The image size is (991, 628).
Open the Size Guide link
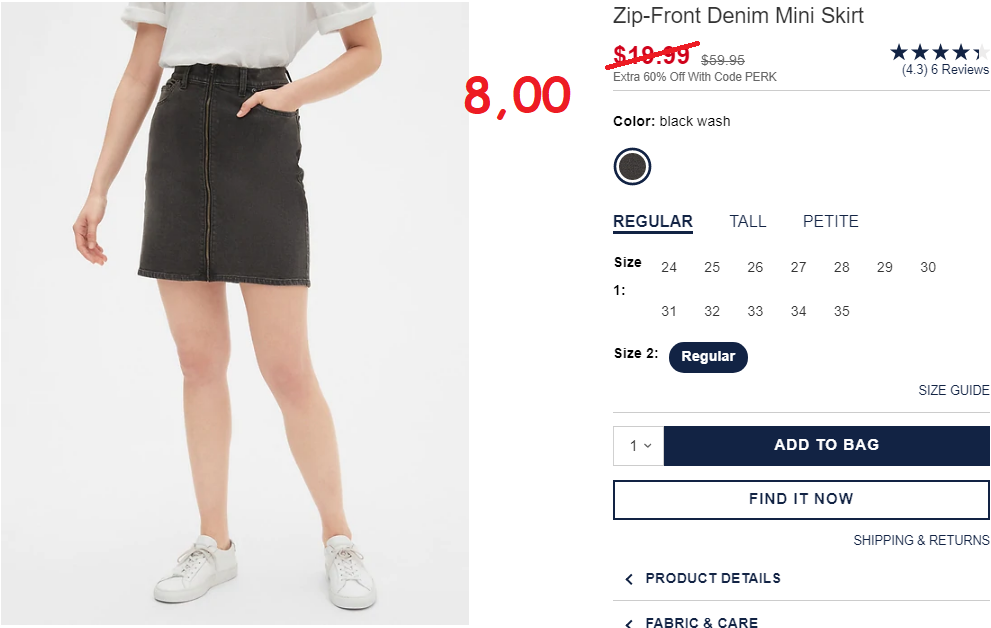coord(954,390)
